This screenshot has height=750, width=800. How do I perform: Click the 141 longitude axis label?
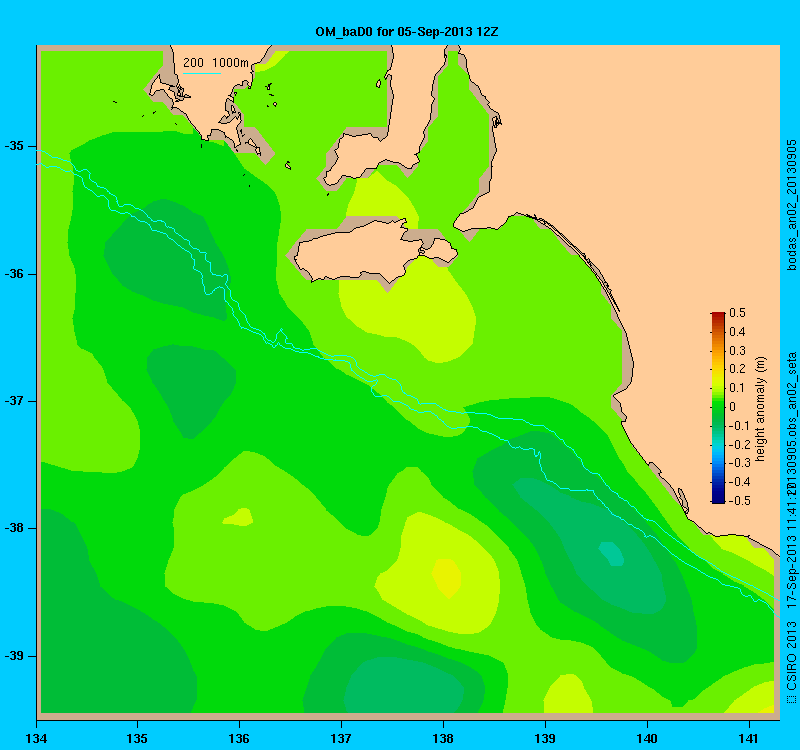click(749, 739)
